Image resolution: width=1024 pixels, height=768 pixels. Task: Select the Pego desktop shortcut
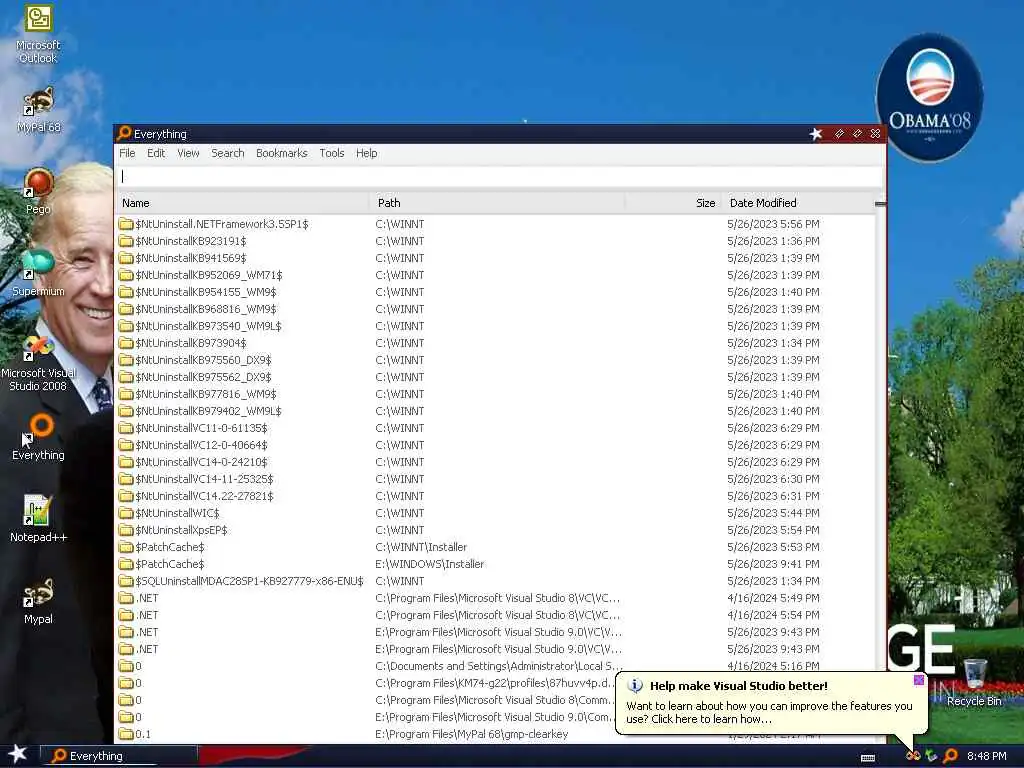(38, 191)
